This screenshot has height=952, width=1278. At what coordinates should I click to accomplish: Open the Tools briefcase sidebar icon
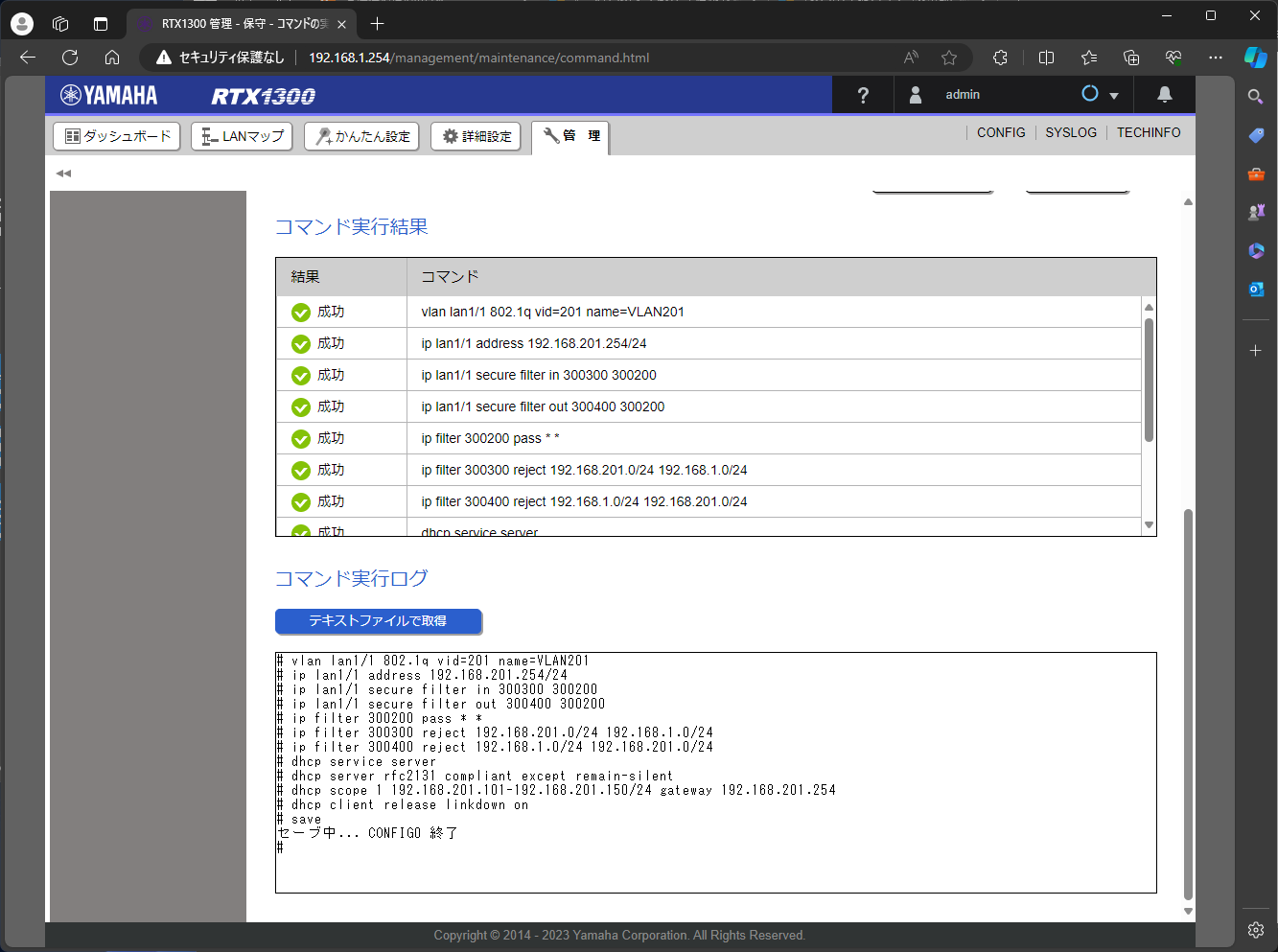click(1256, 174)
